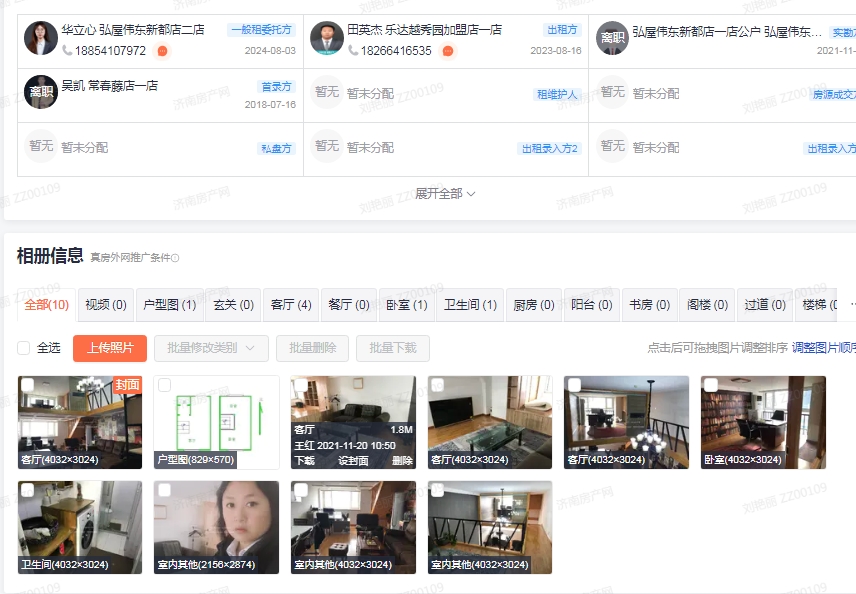The height and width of the screenshot is (594, 856).
Task: Switch to 书房 (0) tab
Action: click(650, 305)
